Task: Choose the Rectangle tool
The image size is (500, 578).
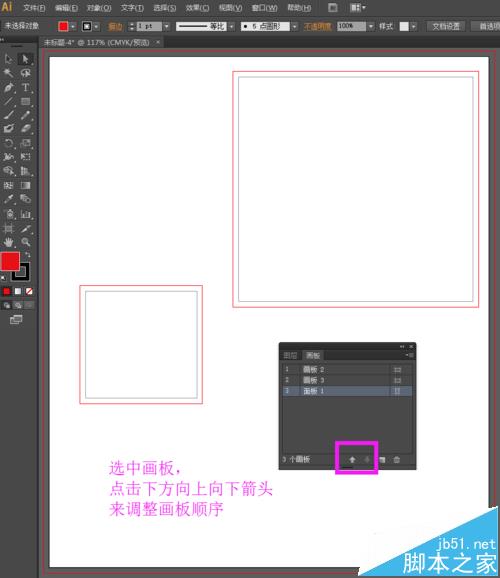Action: pyautogui.click(x=25, y=101)
